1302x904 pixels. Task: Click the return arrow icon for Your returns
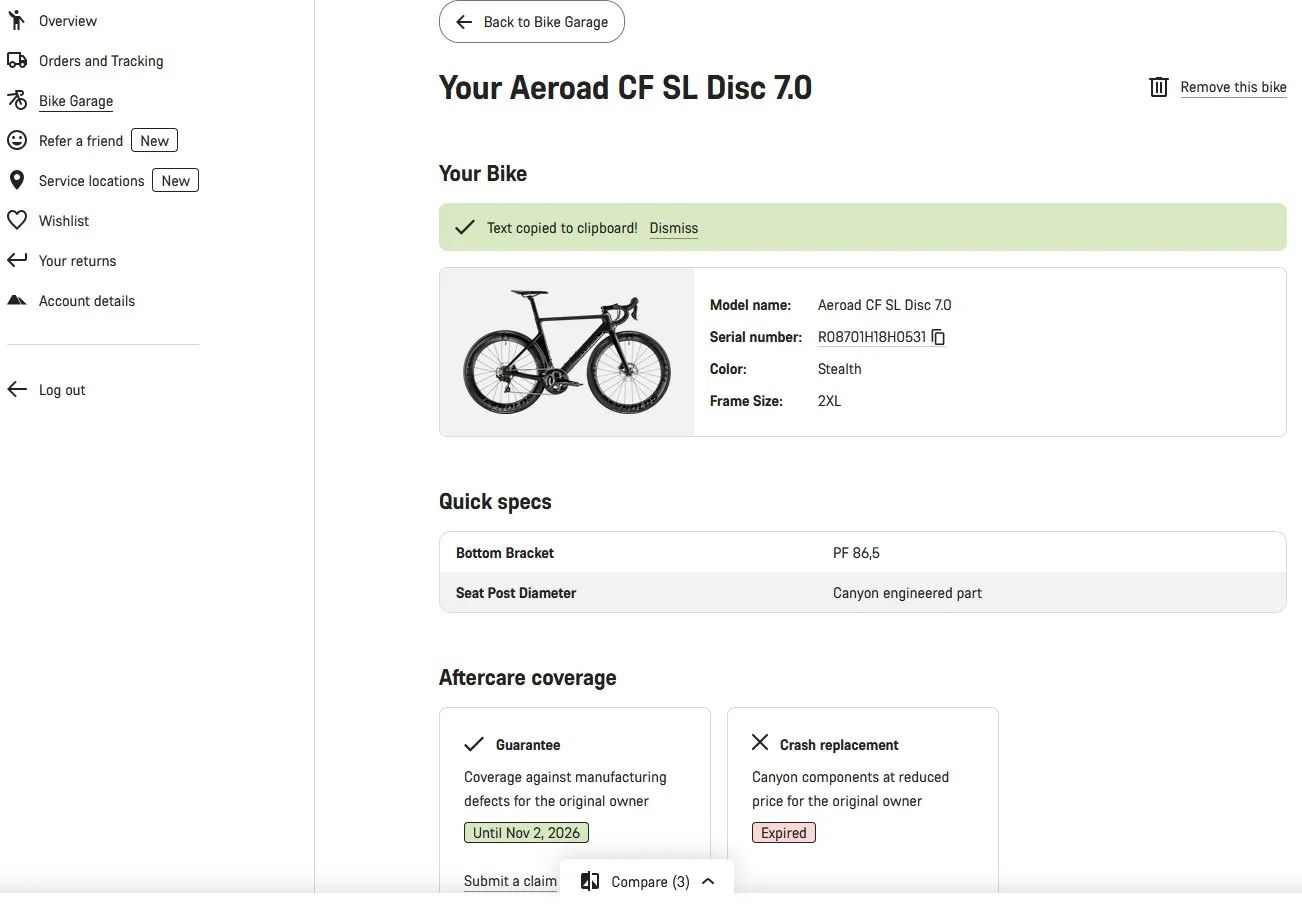pyautogui.click(x=17, y=261)
